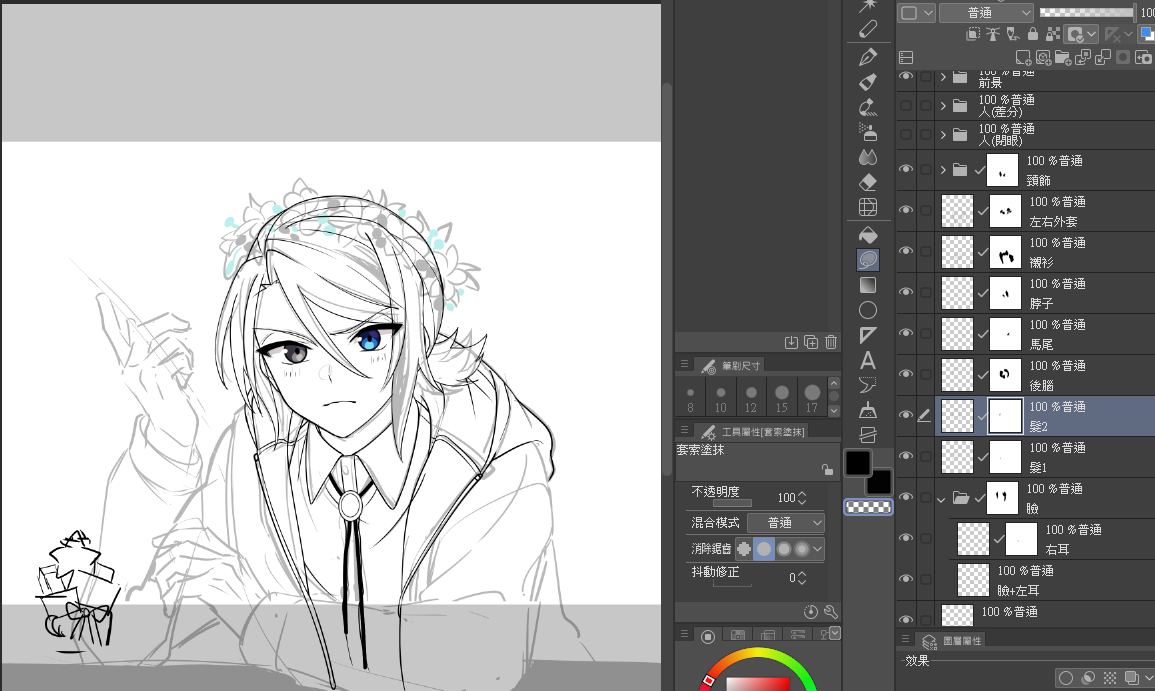The width and height of the screenshot is (1155, 691).
Task: Show the 人(閉眼) folder layer
Action: click(x=906, y=134)
